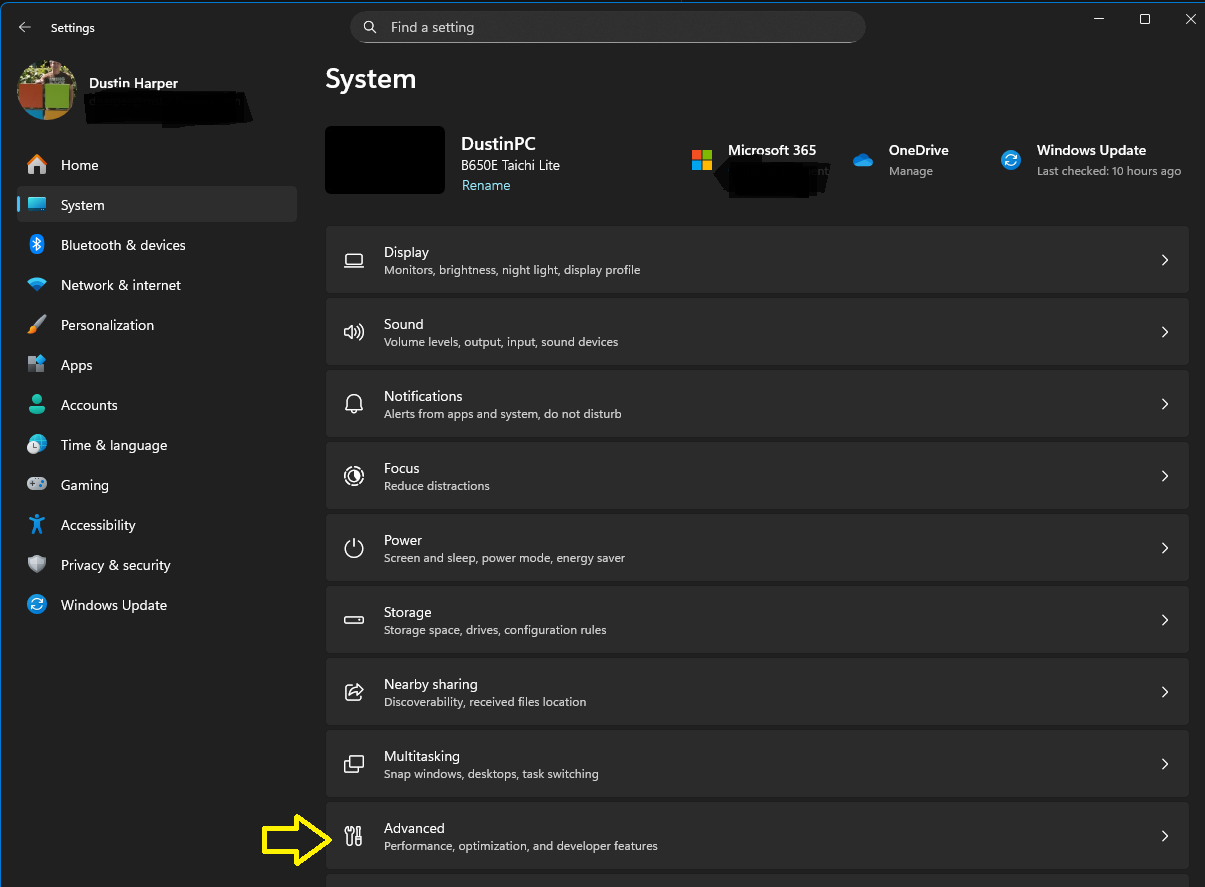
Task: Click the Storage drive icon
Action: coord(354,620)
